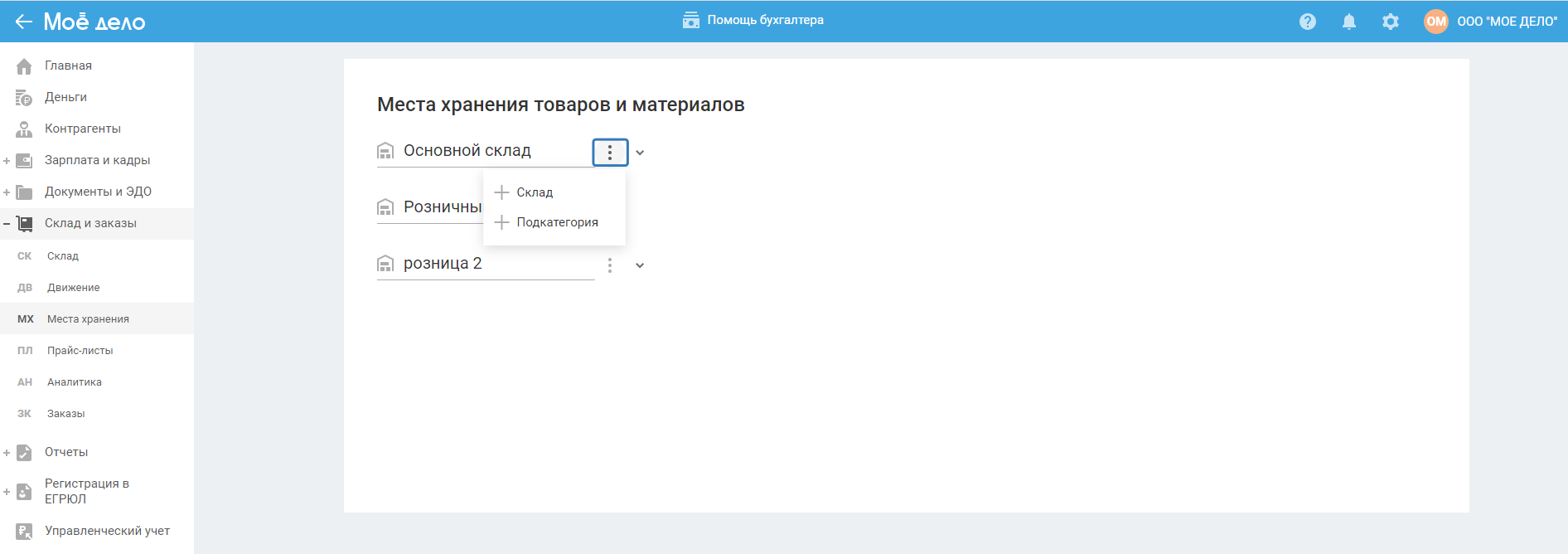1568x554 pixels.
Task: Open settings gear icon
Action: pos(1391,22)
